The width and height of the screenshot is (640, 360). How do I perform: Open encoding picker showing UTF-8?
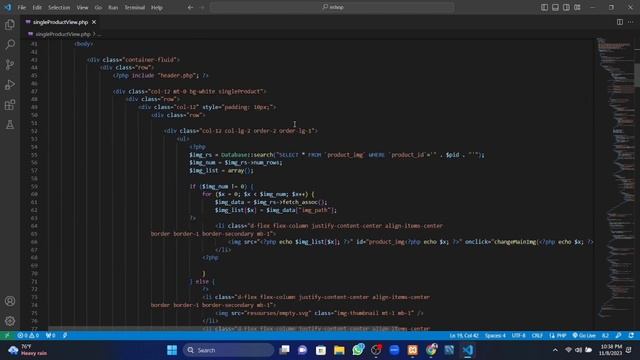tap(518, 336)
